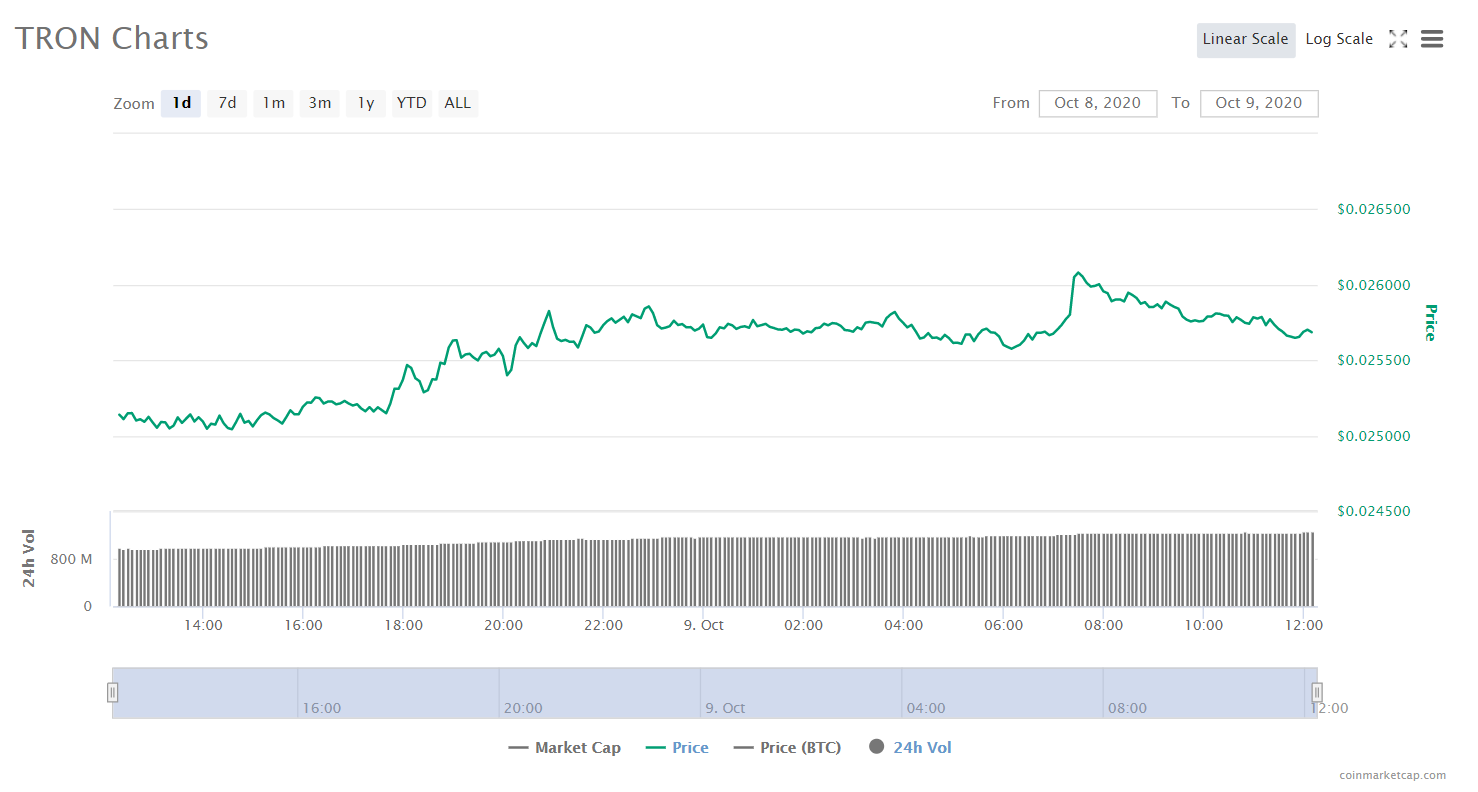The width and height of the screenshot is (1478, 792).
Task: Click the TRON Charts heading
Action: 112,38
